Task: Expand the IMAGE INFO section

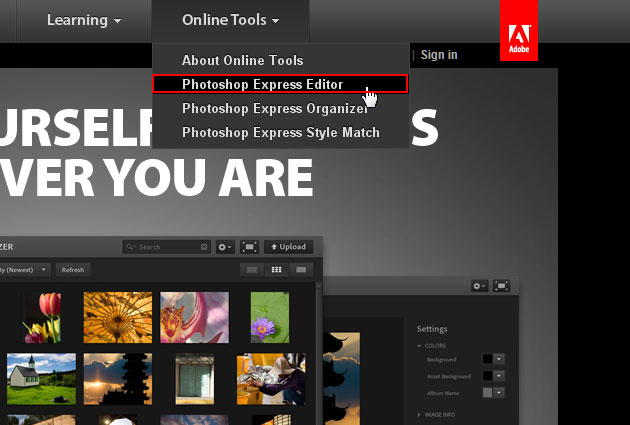Action: pyautogui.click(x=437, y=415)
